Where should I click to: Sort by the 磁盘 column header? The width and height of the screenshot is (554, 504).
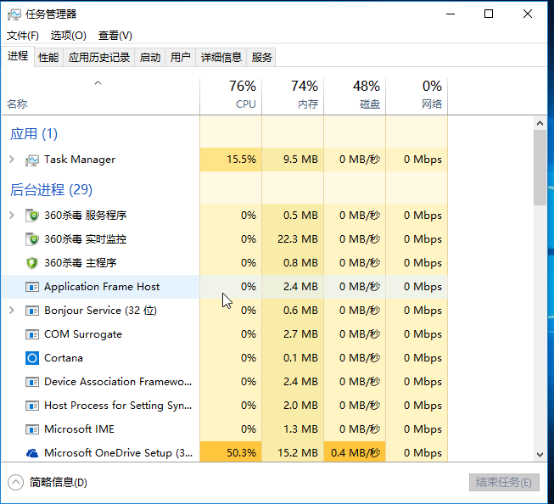tap(354, 96)
